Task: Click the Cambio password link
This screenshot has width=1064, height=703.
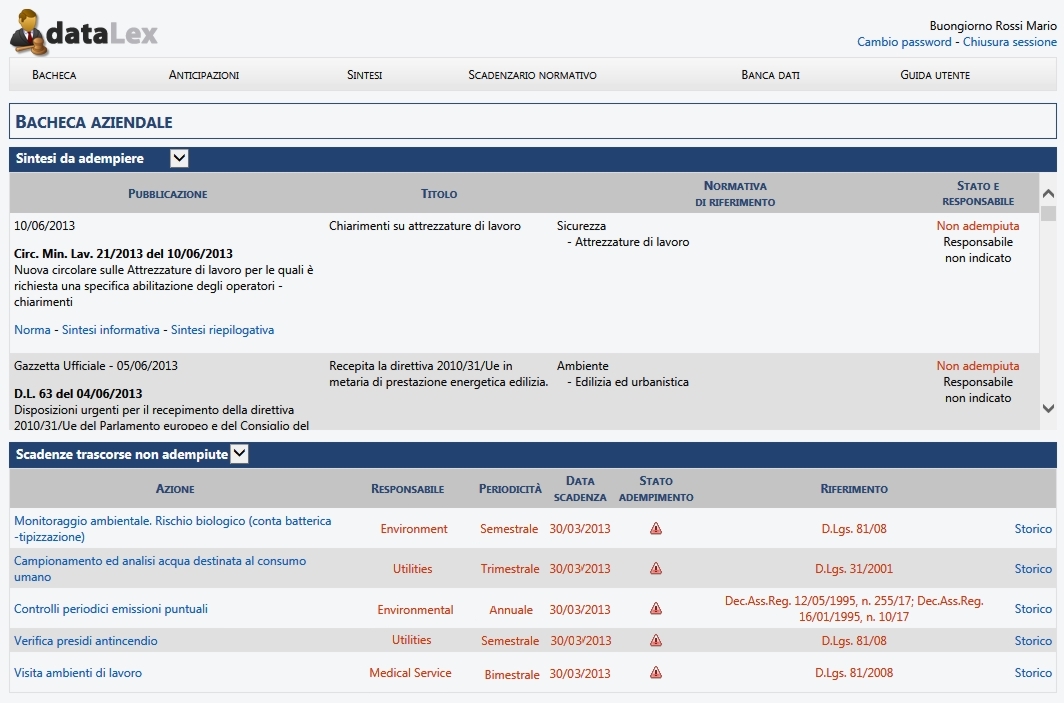Action: click(904, 42)
